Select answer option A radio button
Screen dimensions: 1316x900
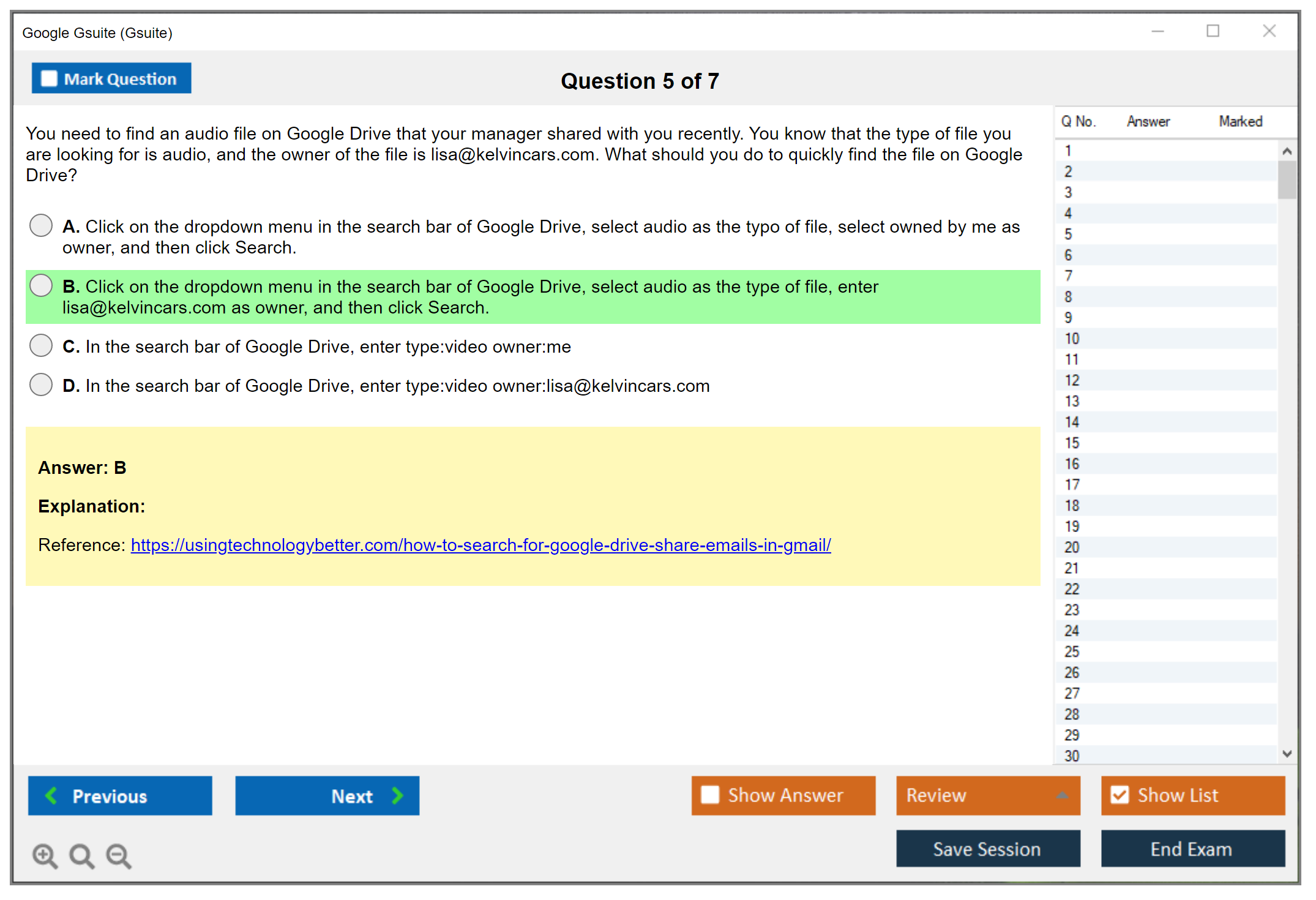tap(41, 225)
